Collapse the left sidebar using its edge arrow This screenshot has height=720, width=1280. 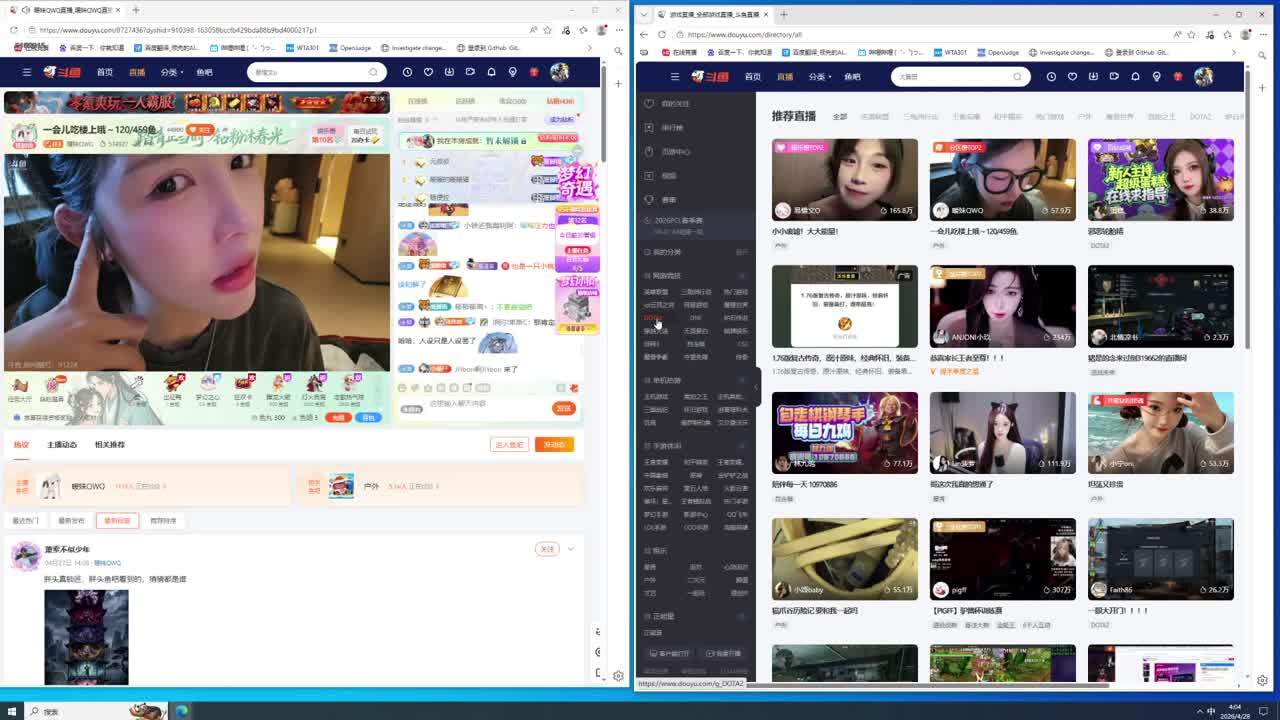pyautogui.click(x=757, y=387)
